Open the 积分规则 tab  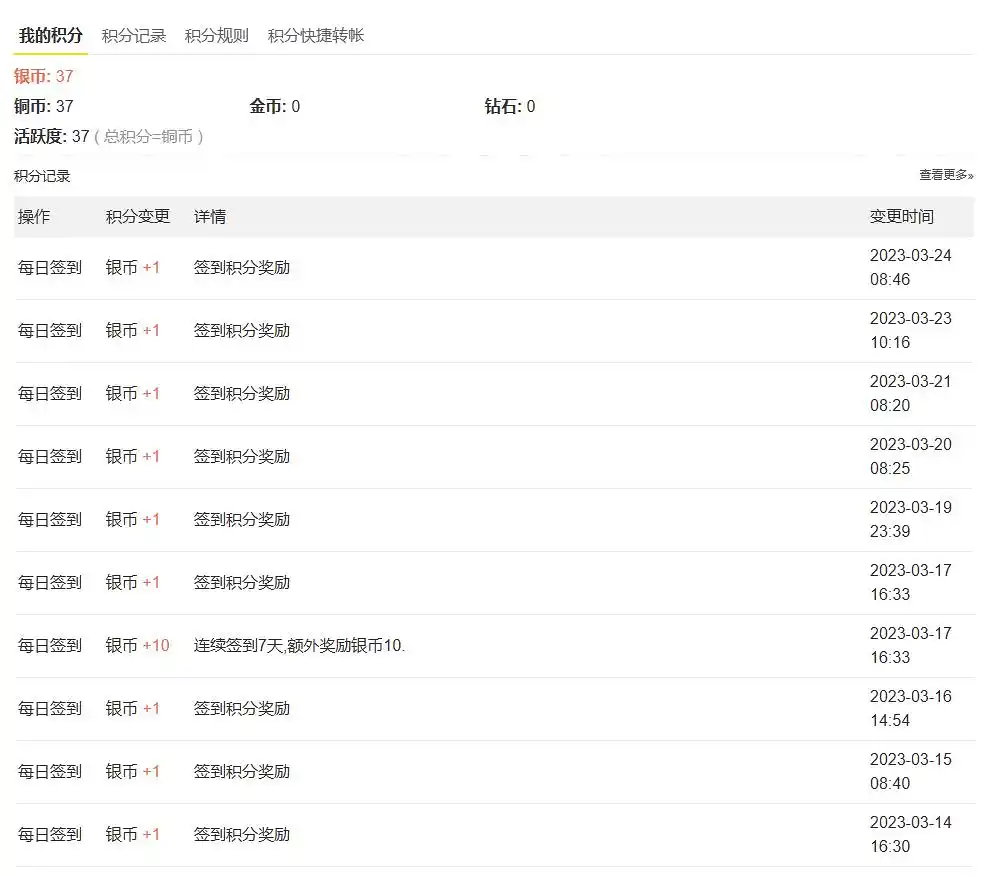click(217, 36)
